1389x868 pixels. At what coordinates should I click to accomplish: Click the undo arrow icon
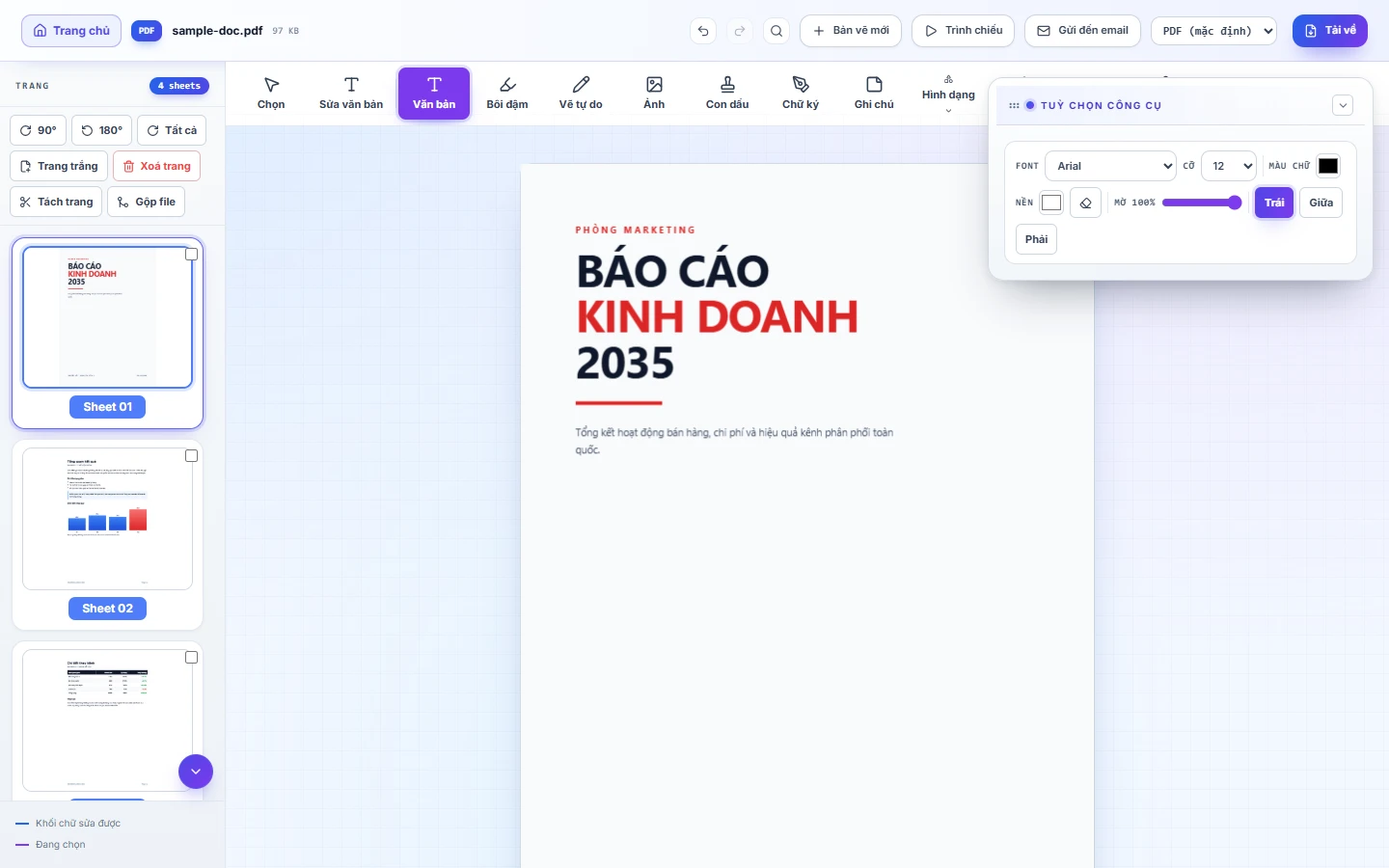pyautogui.click(x=703, y=31)
